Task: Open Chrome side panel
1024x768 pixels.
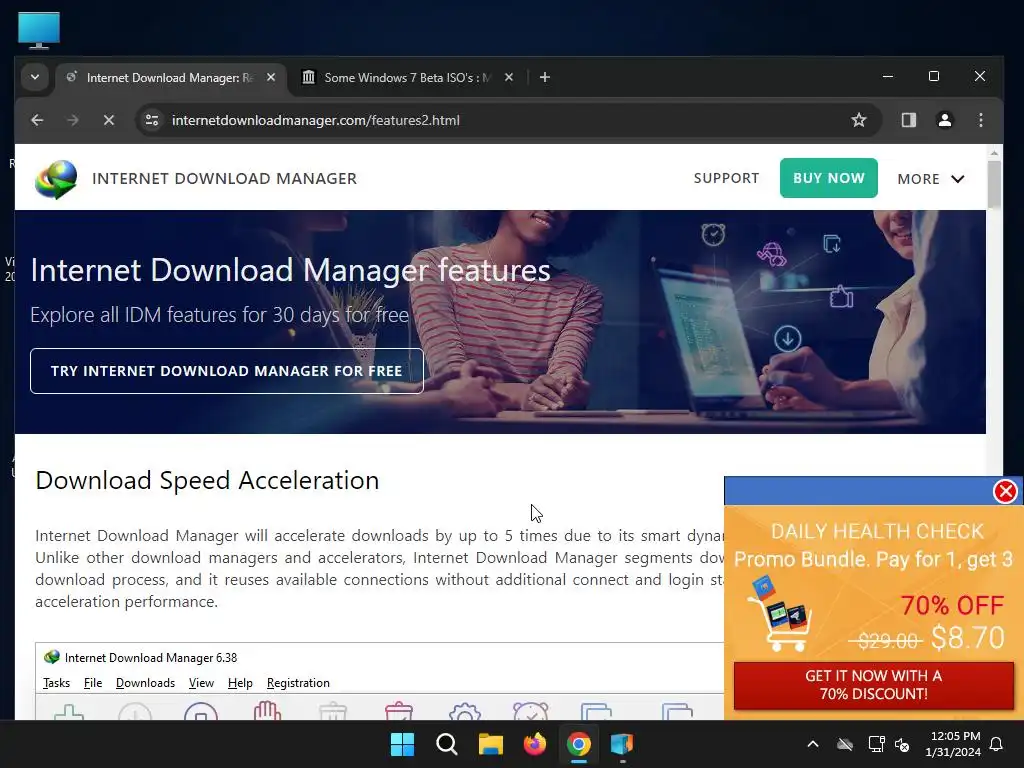Action: 908,120
